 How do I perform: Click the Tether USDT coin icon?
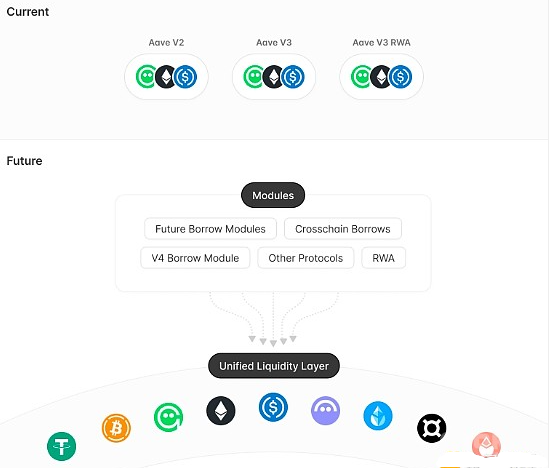[61, 446]
